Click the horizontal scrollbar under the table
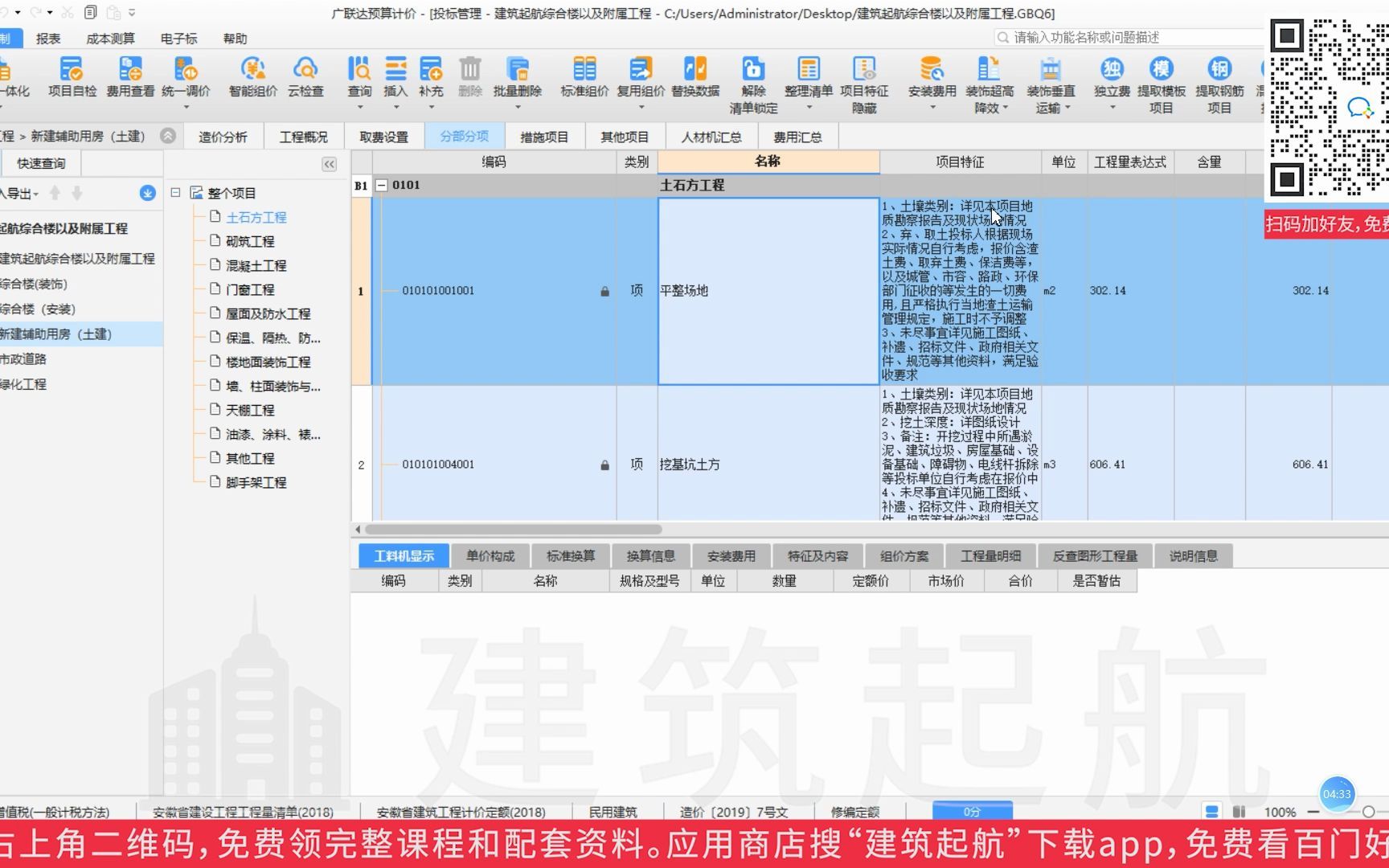 coord(514,530)
